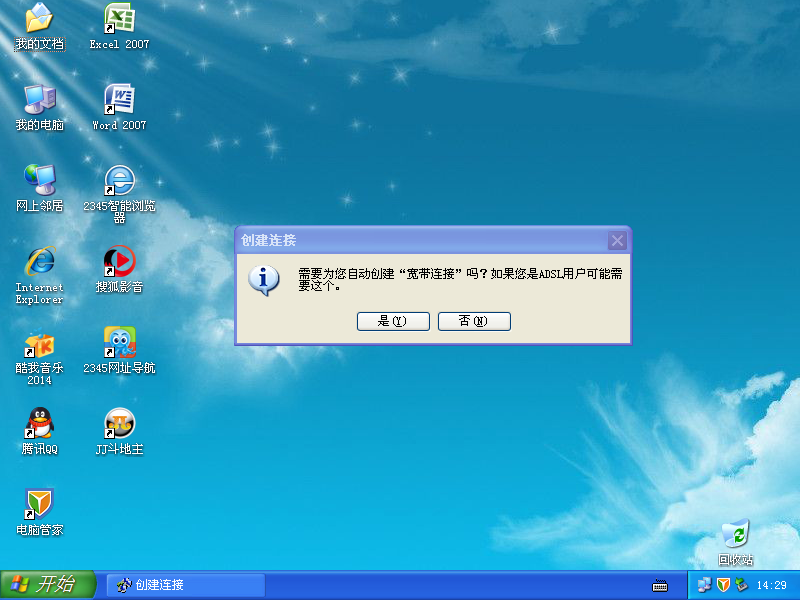Click the blue info icon in dialog
The height and width of the screenshot is (600, 800).
click(264, 280)
